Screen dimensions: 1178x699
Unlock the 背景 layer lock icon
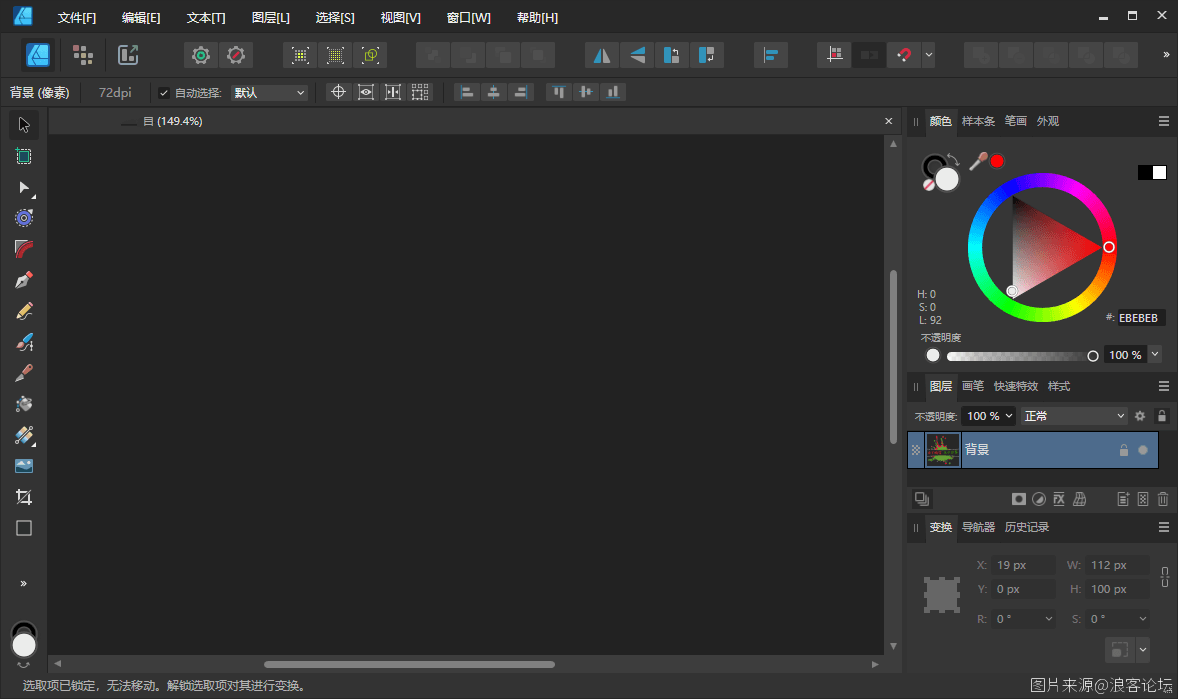click(x=1123, y=450)
